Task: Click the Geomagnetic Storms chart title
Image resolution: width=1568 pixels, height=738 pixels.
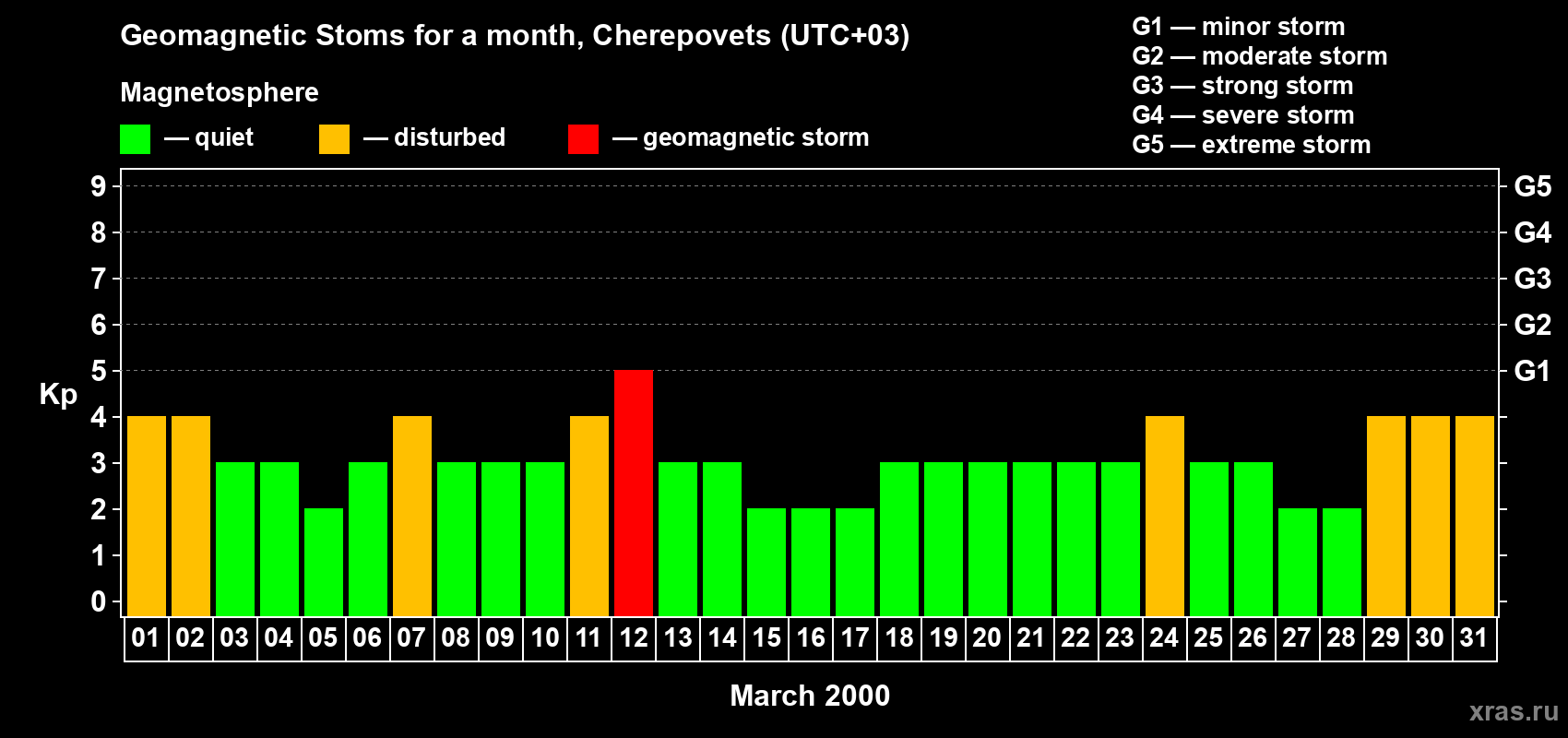Action: click(x=515, y=35)
